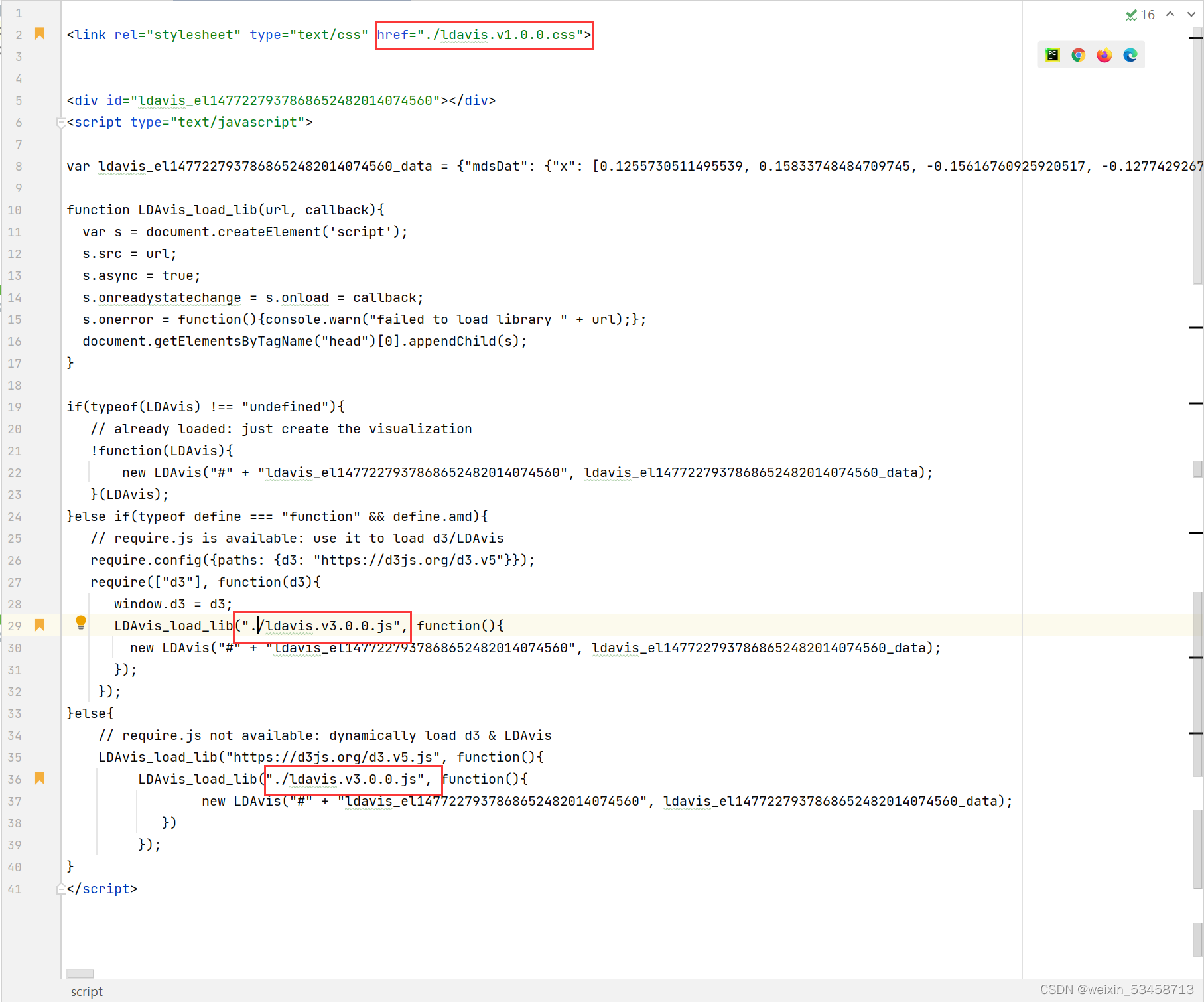The height and width of the screenshot is (1002, 1204).
Task: Click the bookmark icon on line 29
Action: coord(40,625)
